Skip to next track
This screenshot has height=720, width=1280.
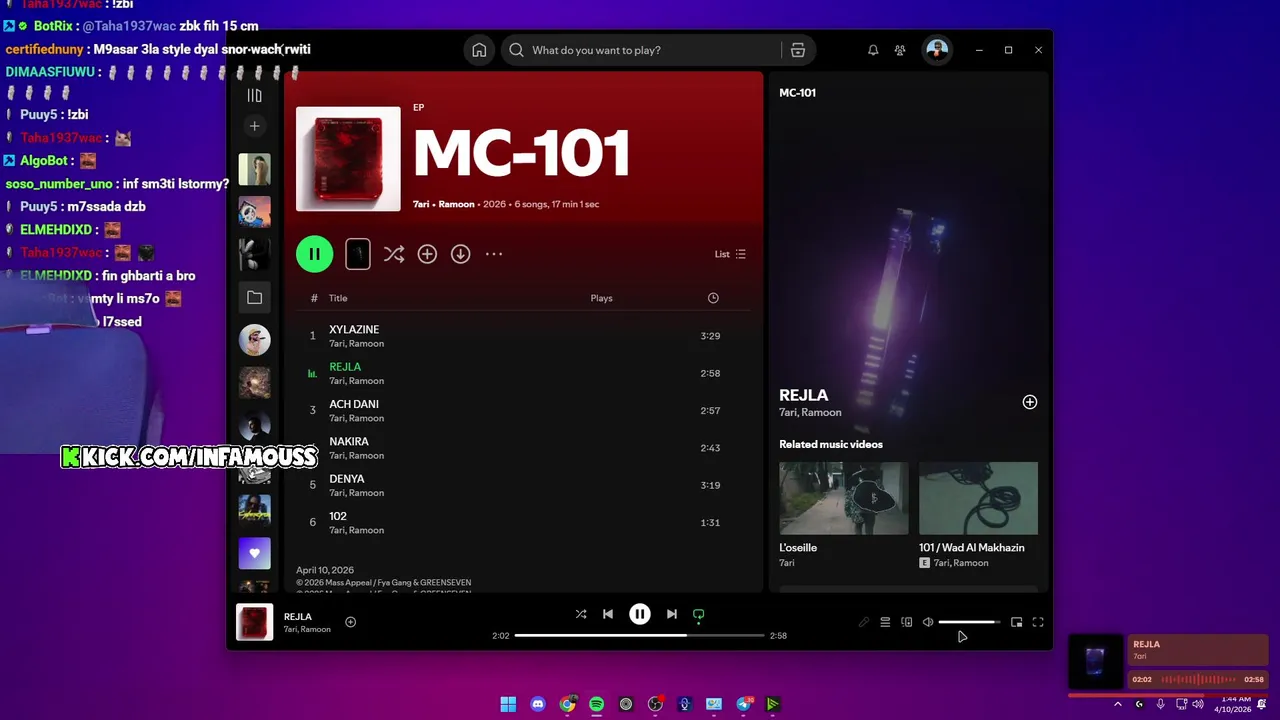point(672,614)
